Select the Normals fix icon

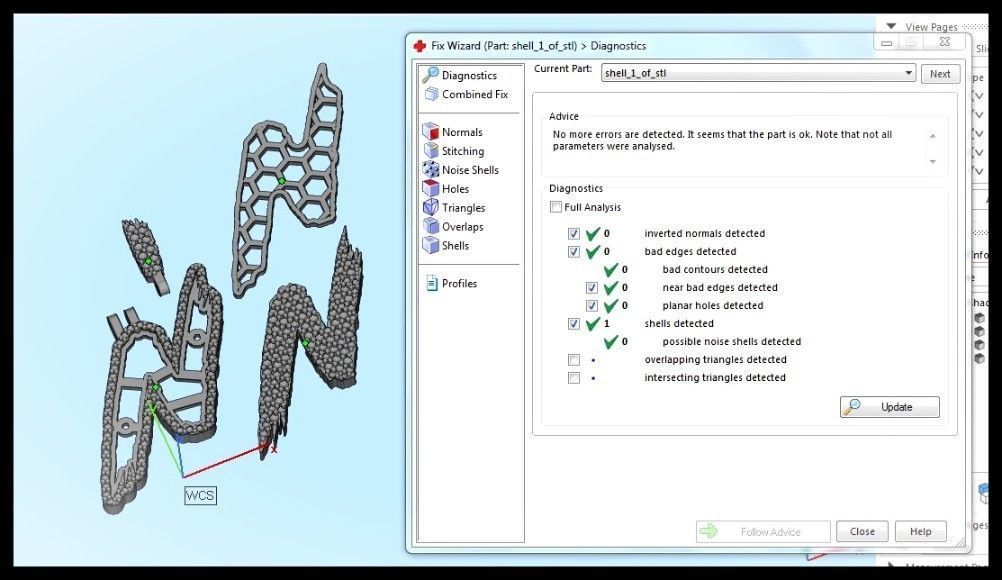coord(431,132)
